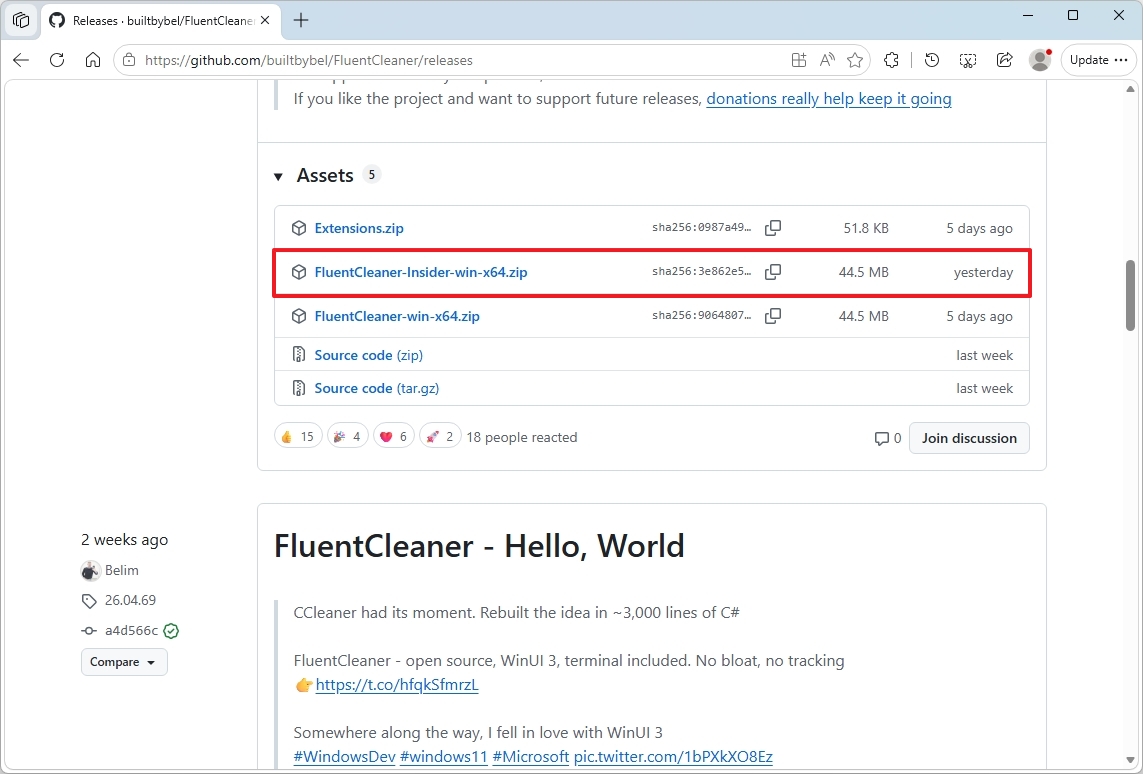The height and width of the screenshot is (774, 1143).
Task: Click scrollbar up arrow
Action: pos(1131,90)
